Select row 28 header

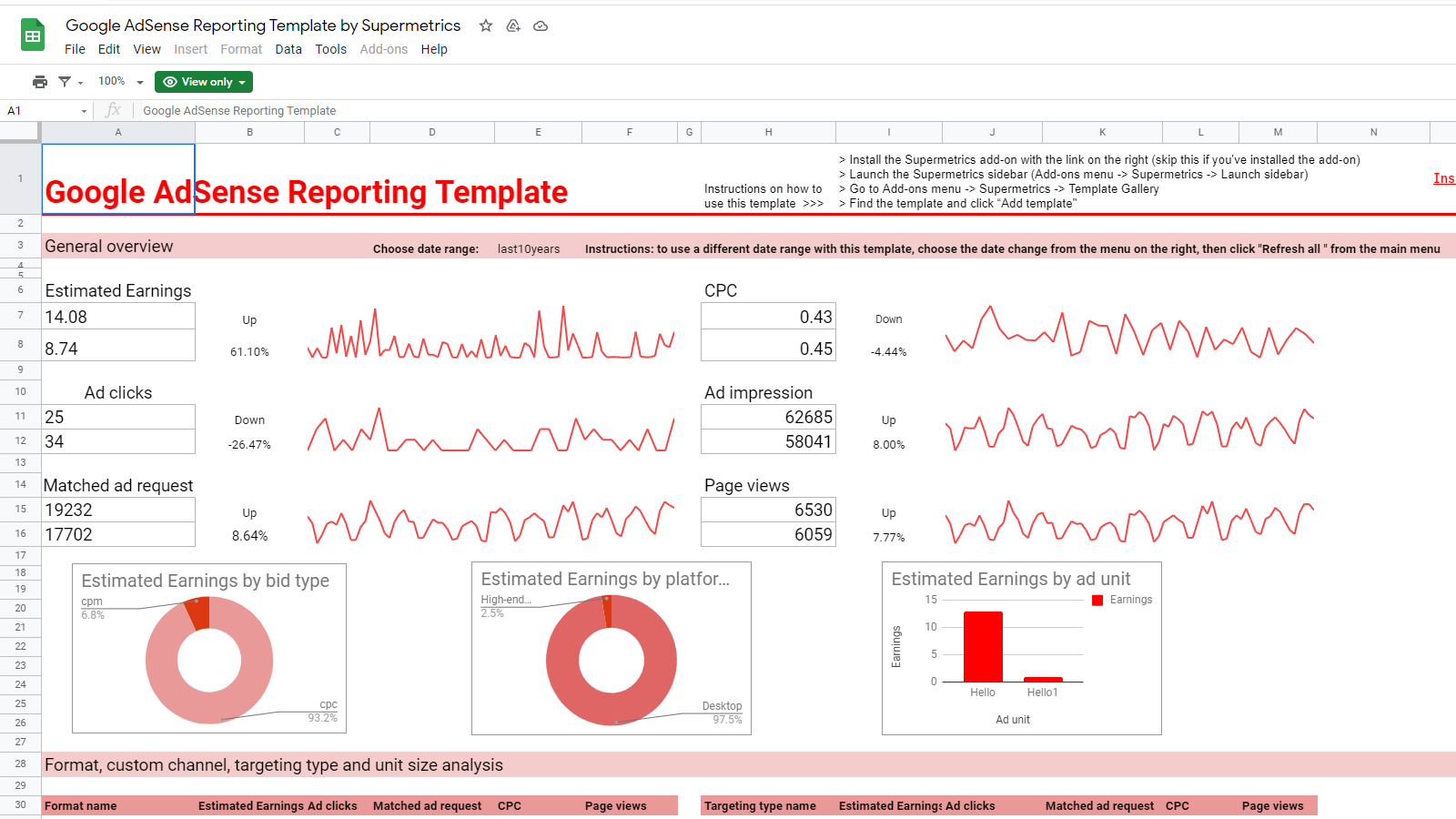coord(20,764)
